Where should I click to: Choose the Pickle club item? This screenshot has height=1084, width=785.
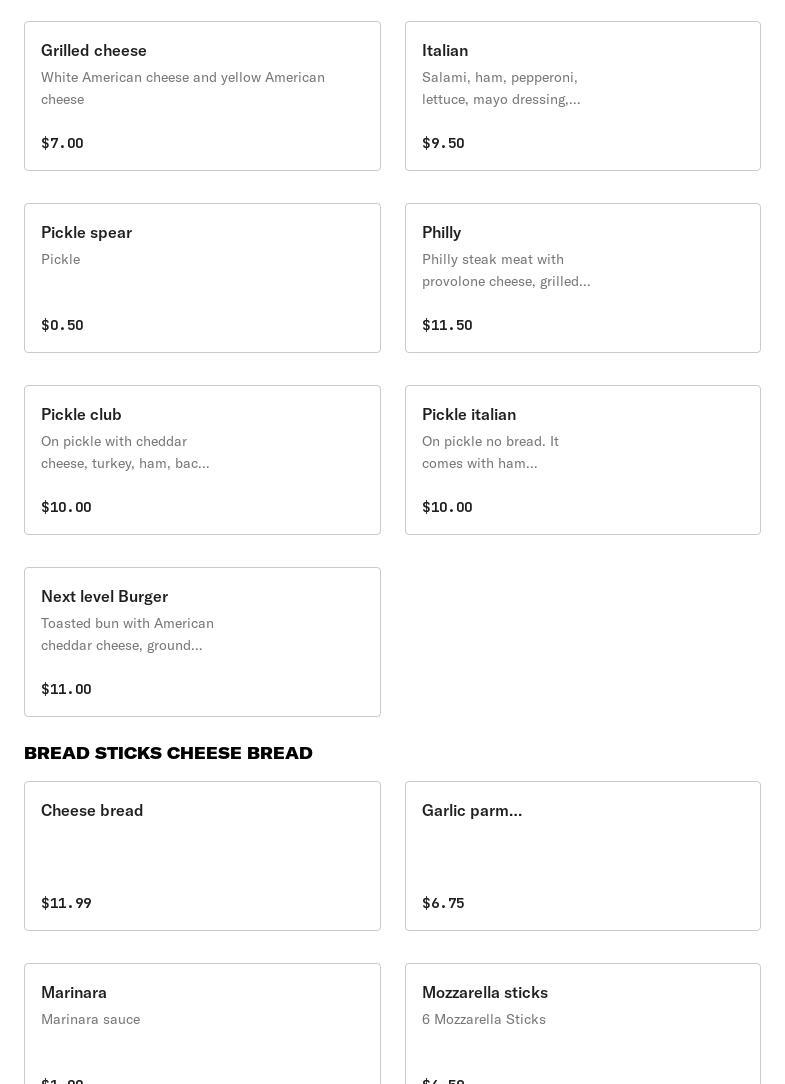(x=202, y=460)
